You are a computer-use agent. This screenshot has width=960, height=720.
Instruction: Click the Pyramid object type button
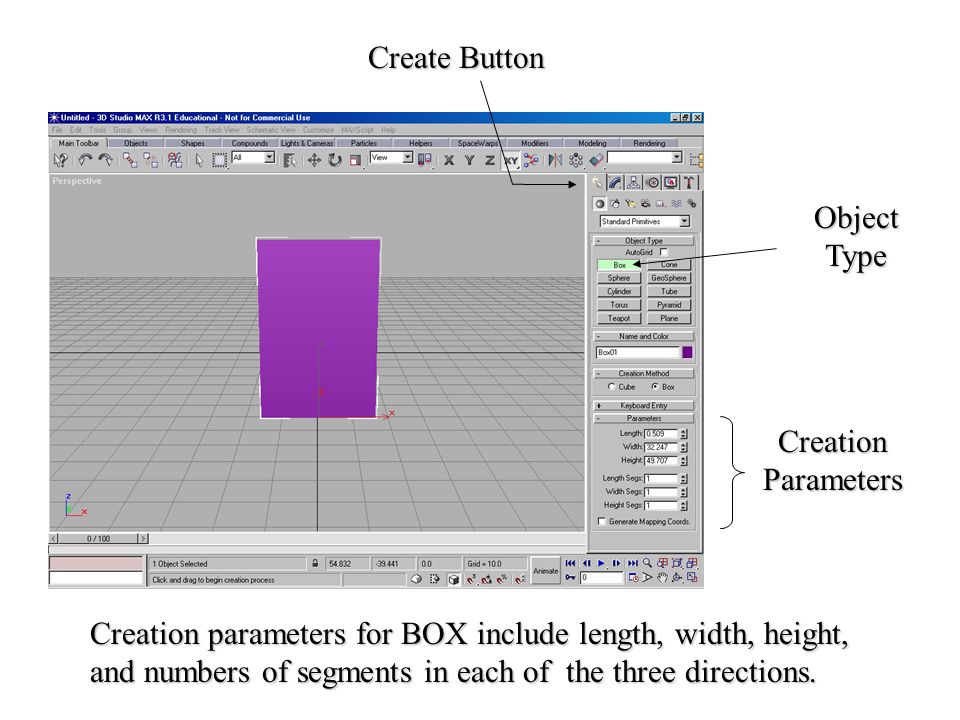[x=669, y=305]
